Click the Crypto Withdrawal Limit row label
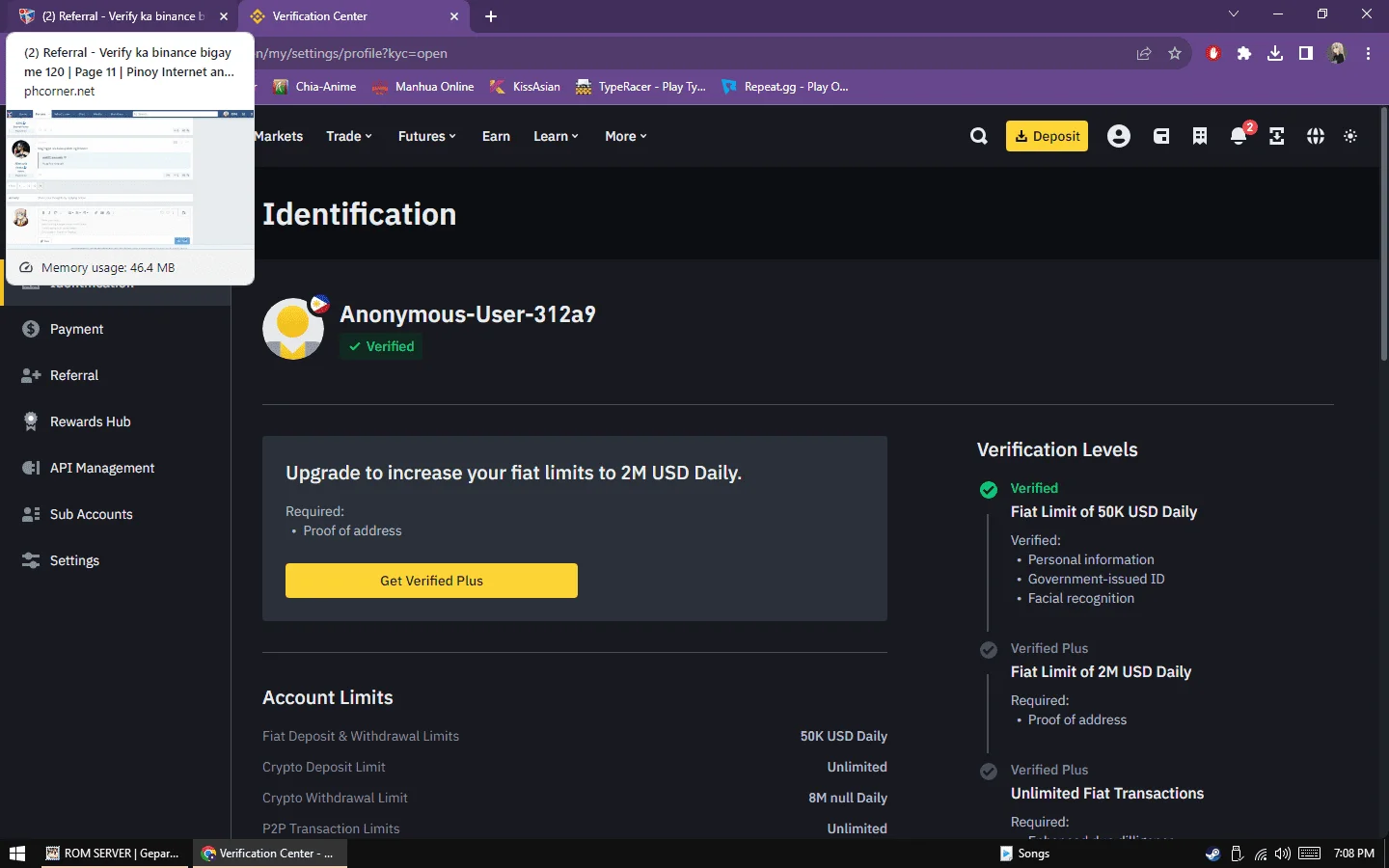The image size is (1389, 868). coord(335,798)
